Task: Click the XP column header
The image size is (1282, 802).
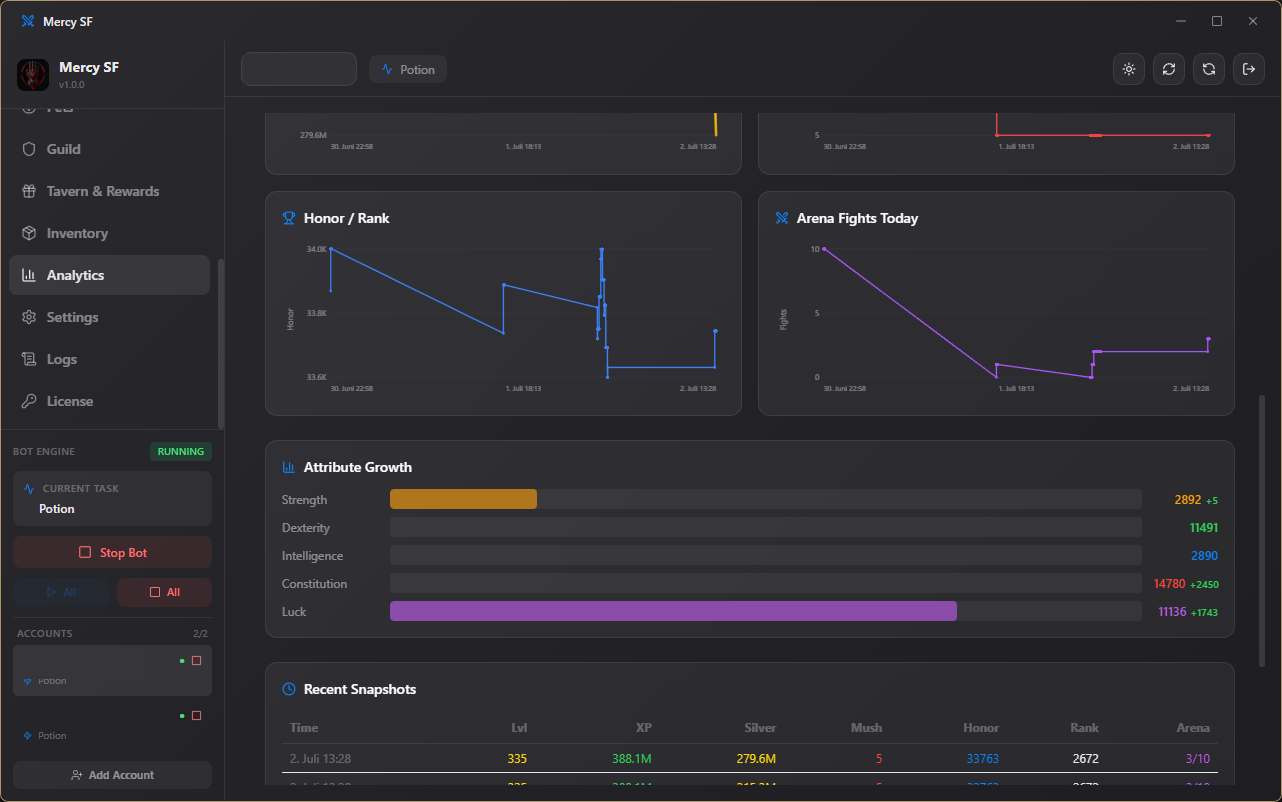Action: (644, 728)
